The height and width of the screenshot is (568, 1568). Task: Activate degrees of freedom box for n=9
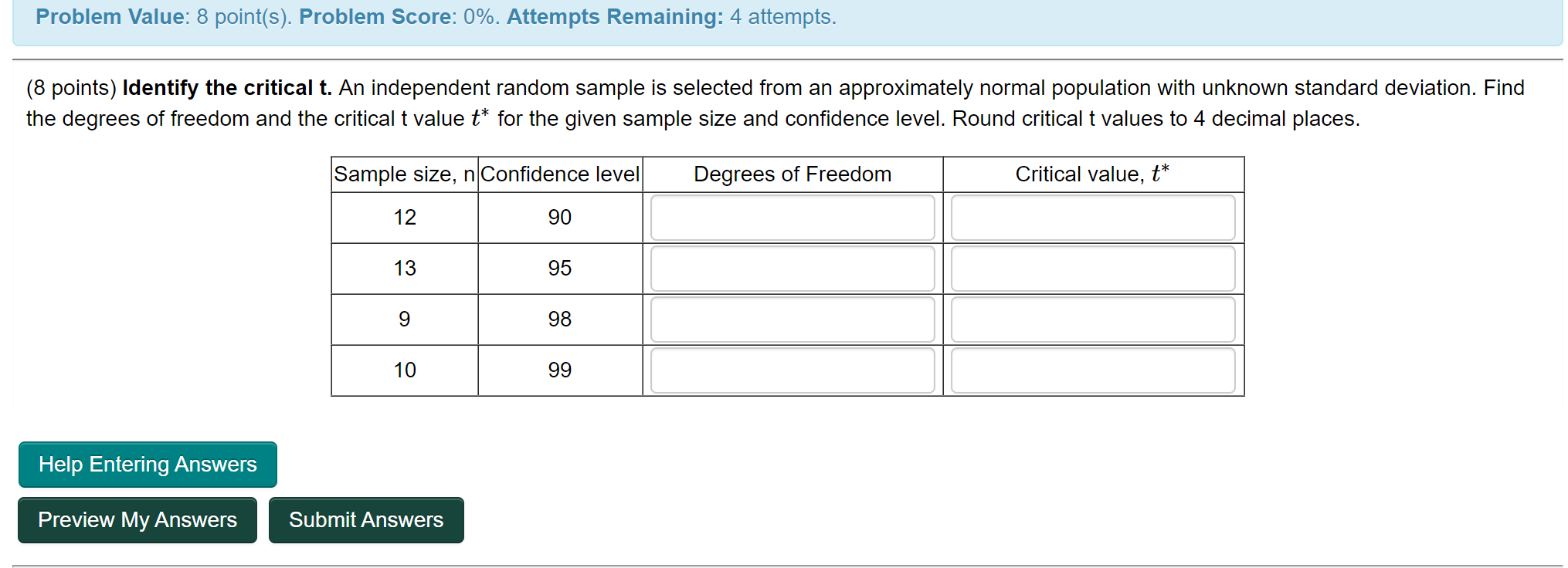pyautogui.click(x=792, y=319)
